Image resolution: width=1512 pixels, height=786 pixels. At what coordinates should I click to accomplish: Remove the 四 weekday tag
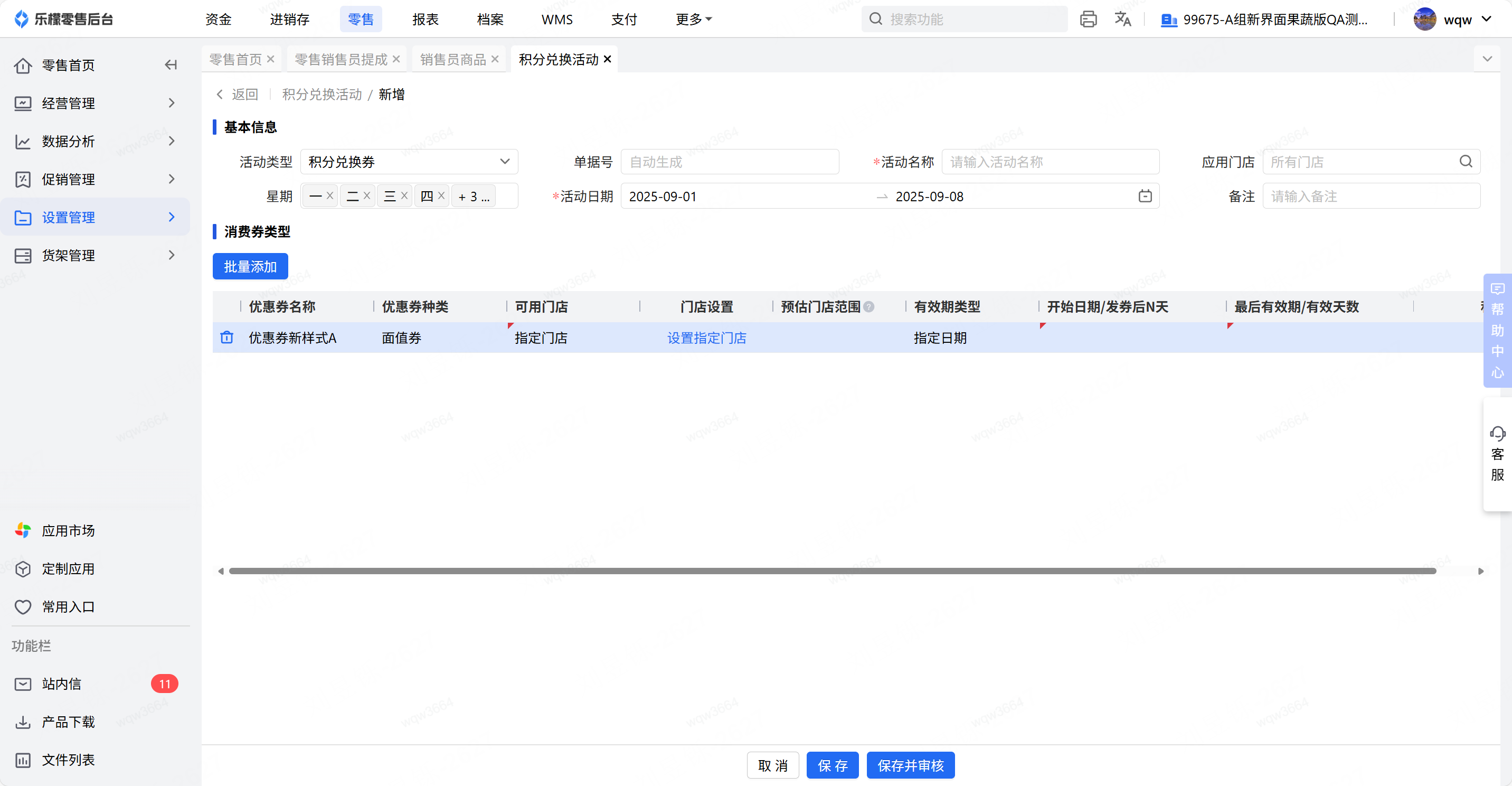tap(441, 196)
